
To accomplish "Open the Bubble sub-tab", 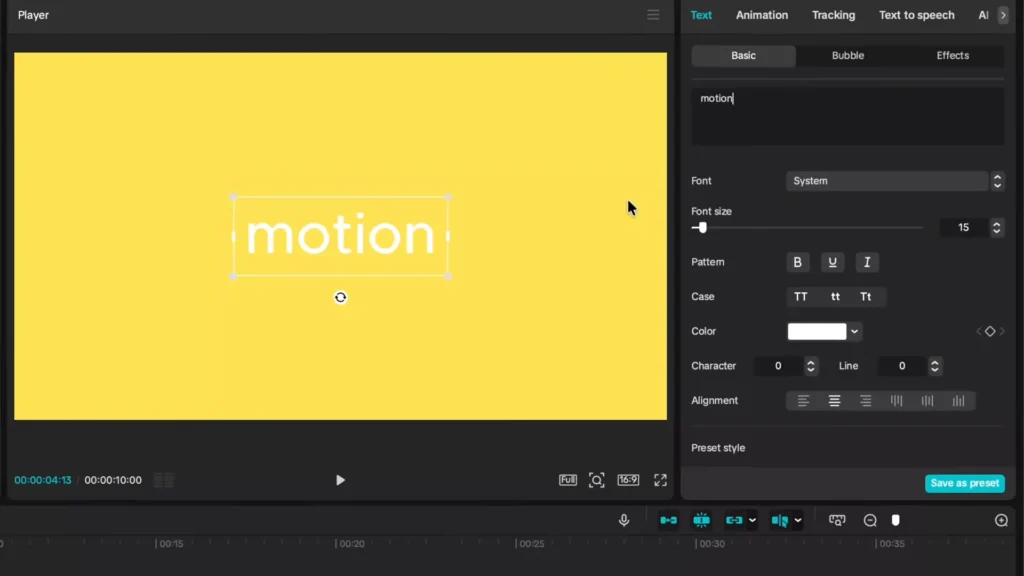I will (x=848, y=56).
